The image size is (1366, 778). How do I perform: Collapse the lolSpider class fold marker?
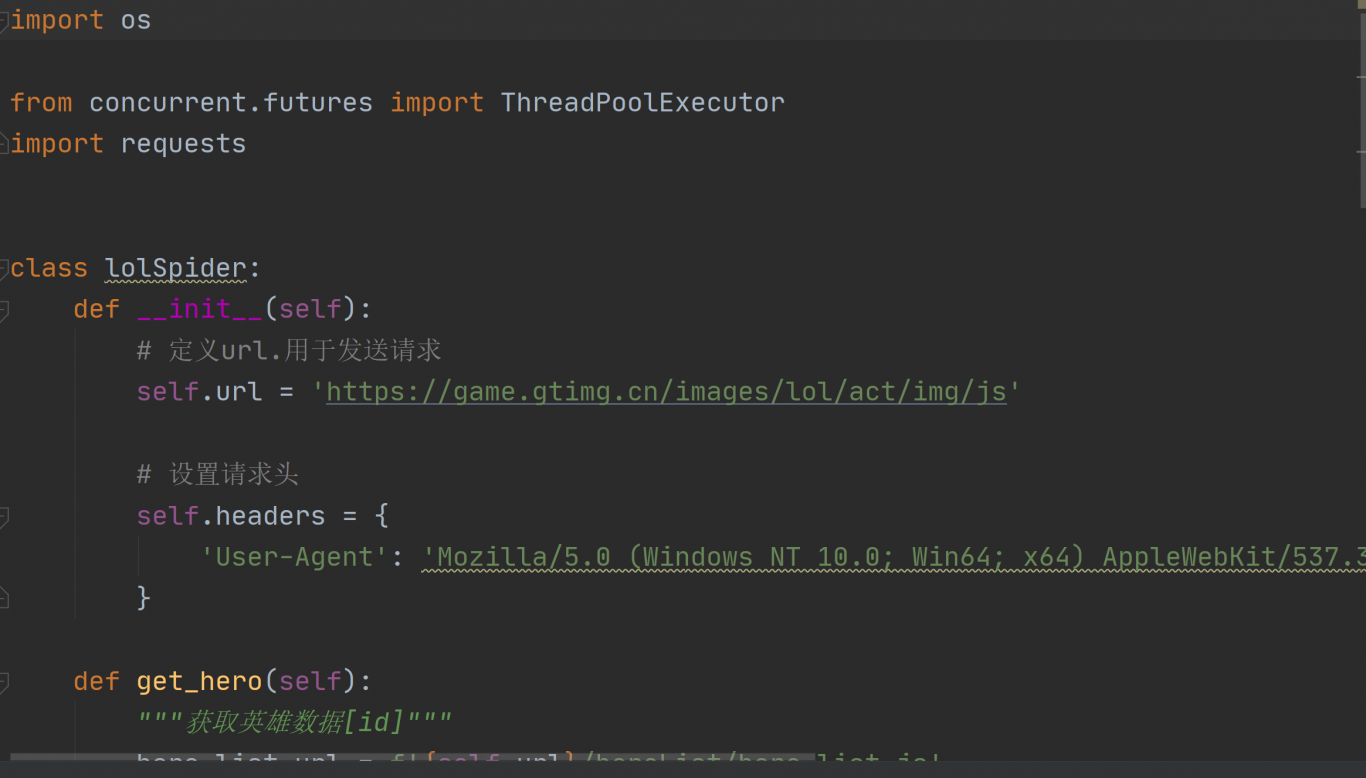3,268
